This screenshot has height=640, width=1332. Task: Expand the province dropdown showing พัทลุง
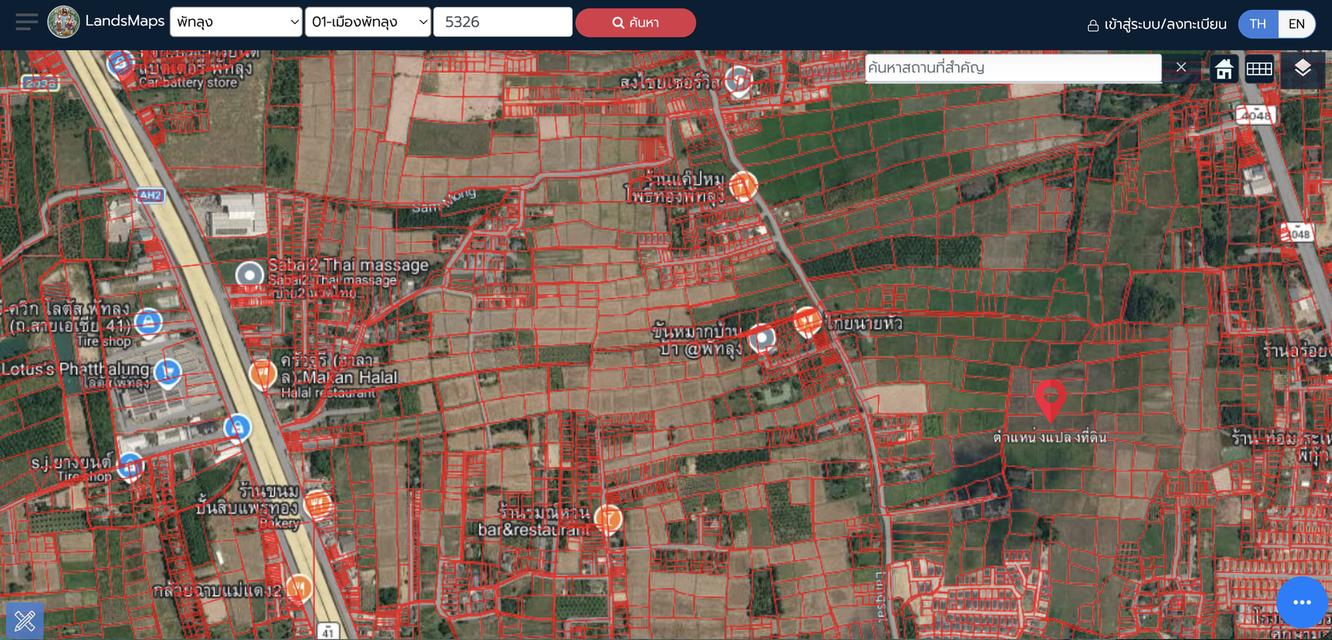click(x=236, y=22)
